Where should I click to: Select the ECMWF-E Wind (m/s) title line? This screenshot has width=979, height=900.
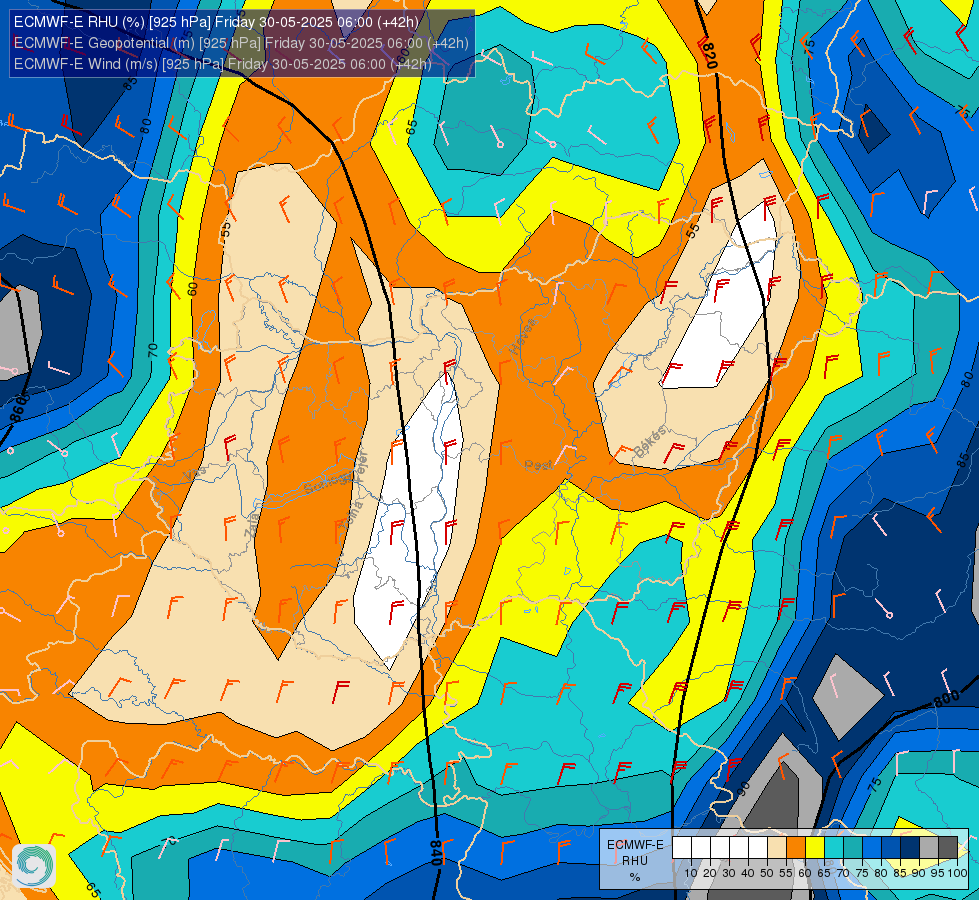[x=222, y=64]
